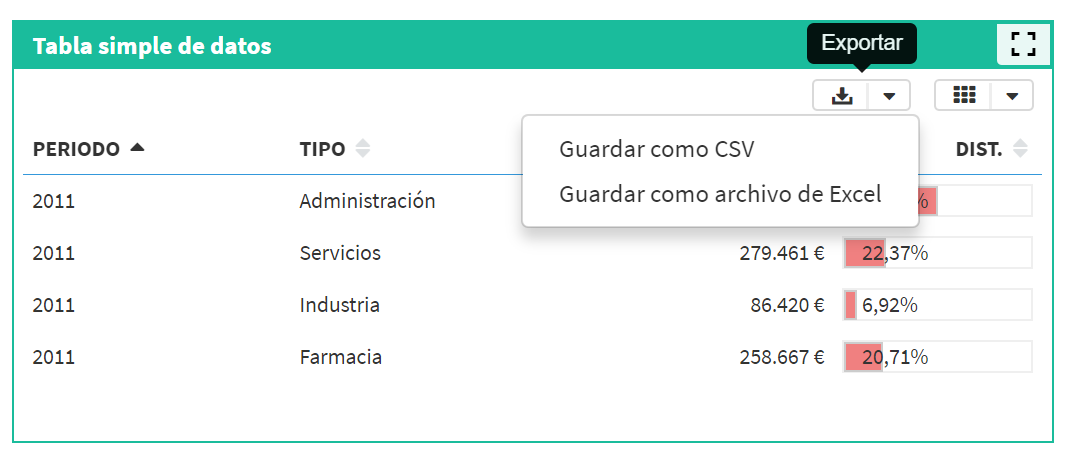
Task: Click the Tabla simple de datos title
Action: 152,46
